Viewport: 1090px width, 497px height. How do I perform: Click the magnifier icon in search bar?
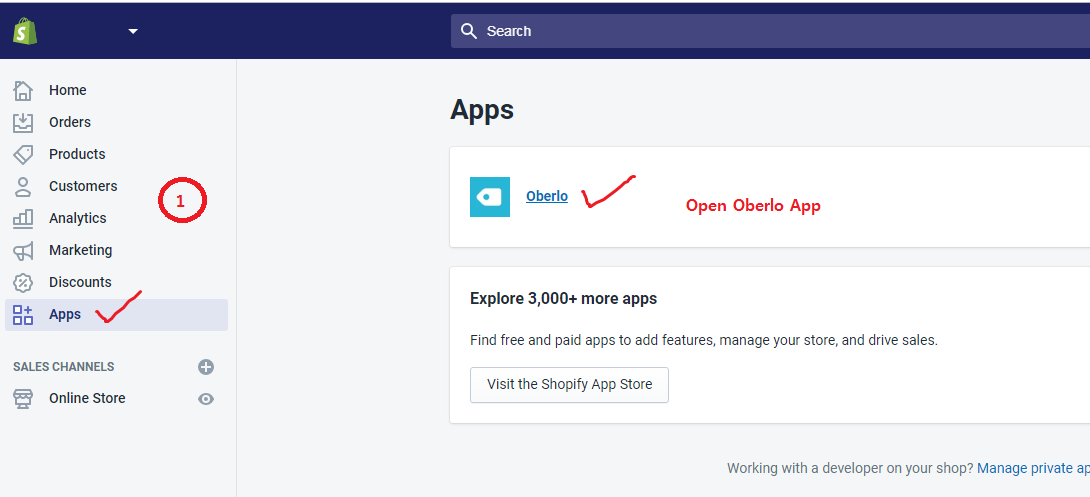[469, 31]
